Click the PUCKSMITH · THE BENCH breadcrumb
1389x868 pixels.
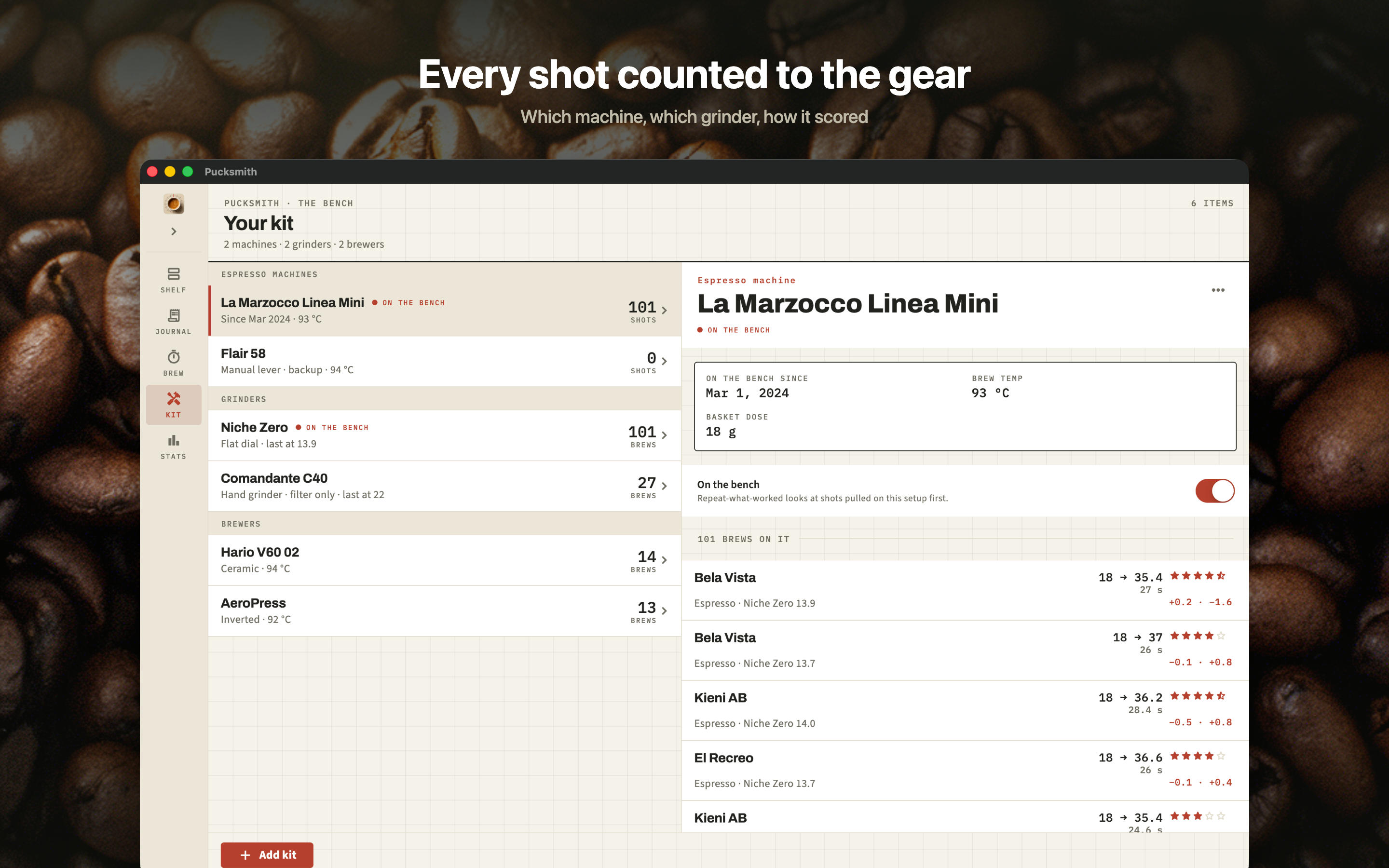[289, 203]
